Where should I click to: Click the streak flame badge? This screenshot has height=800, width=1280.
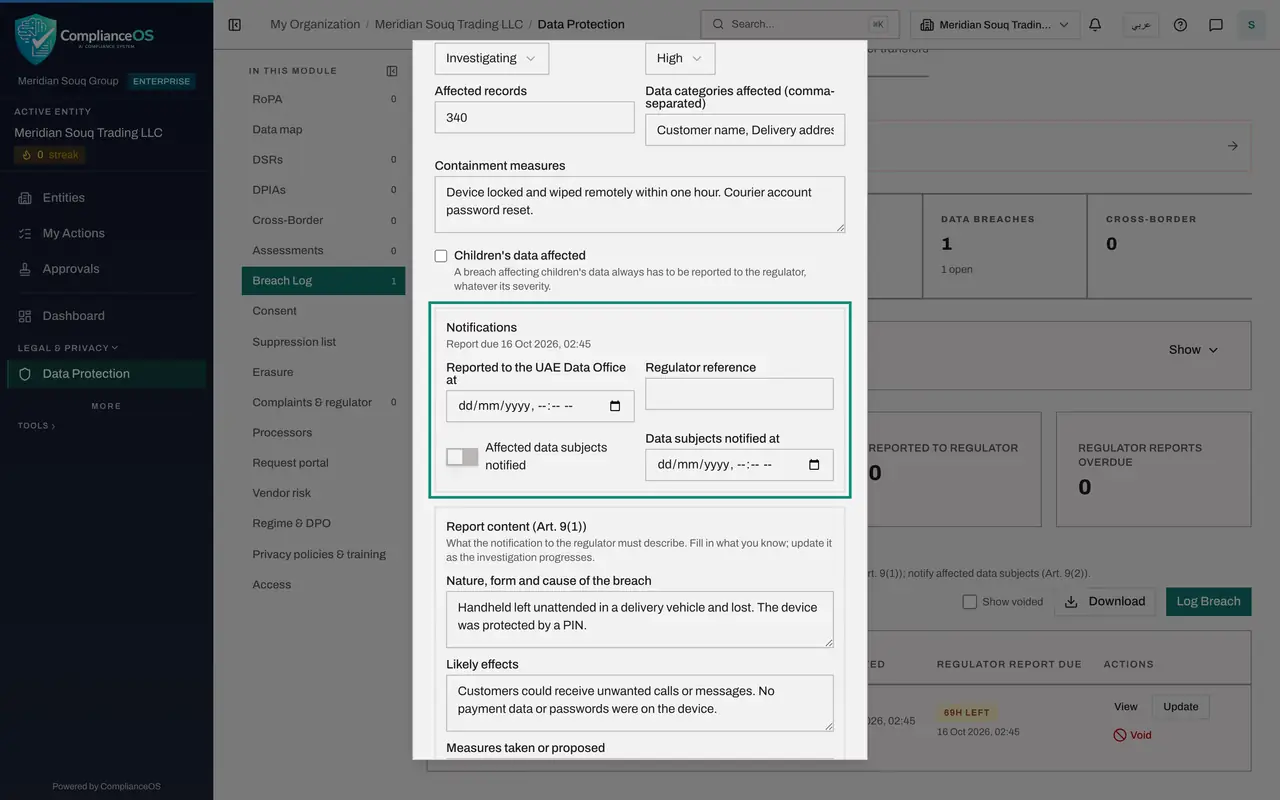pyautogui.click(x=50, y=155)
